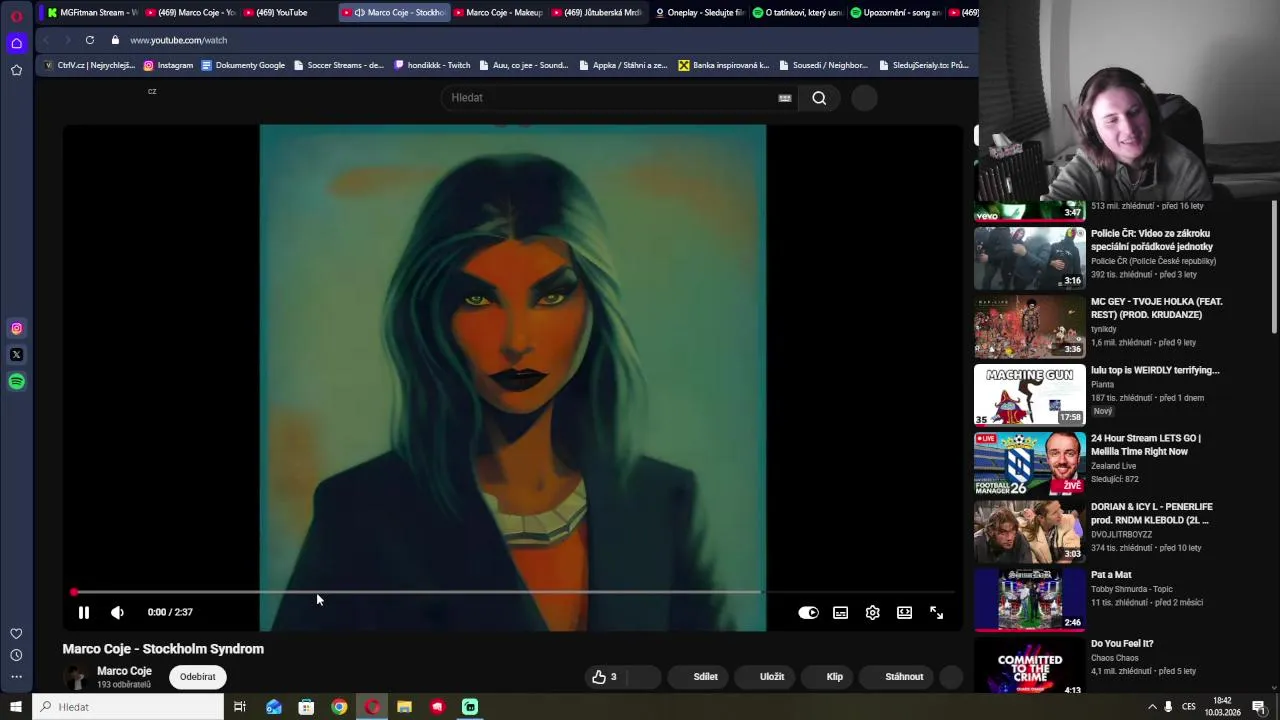This screenshot has width=1280, height=720.
Task: Pause the YouTube video
Action: [84, 612]
